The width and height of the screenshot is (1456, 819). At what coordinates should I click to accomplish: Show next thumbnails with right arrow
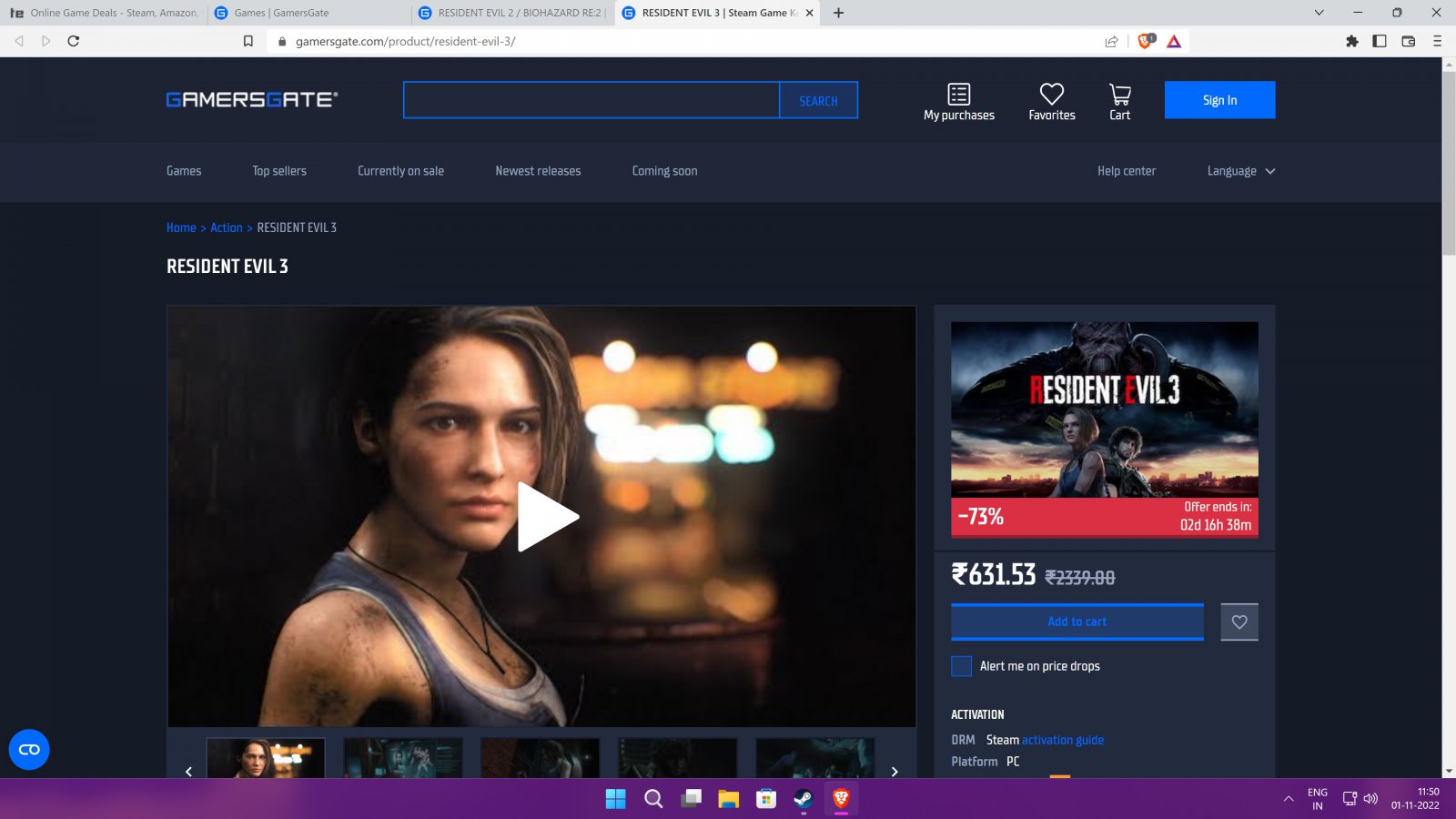pos(895,772)
